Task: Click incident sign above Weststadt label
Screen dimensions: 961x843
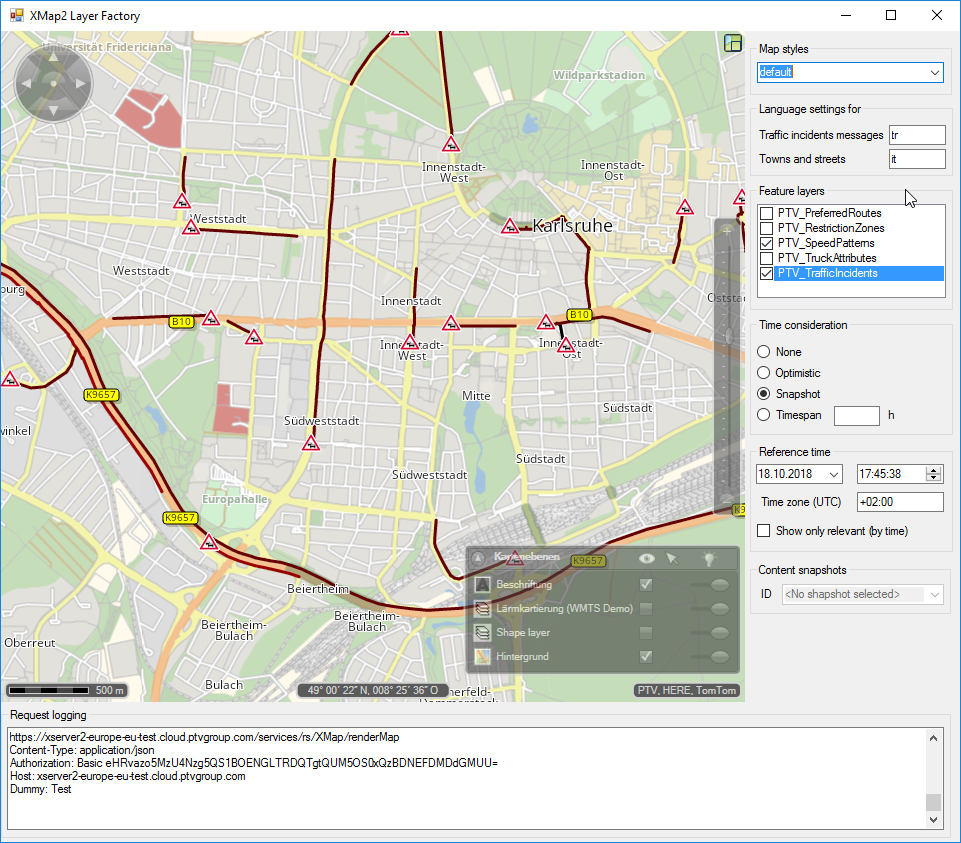Action: pos(181,201)
